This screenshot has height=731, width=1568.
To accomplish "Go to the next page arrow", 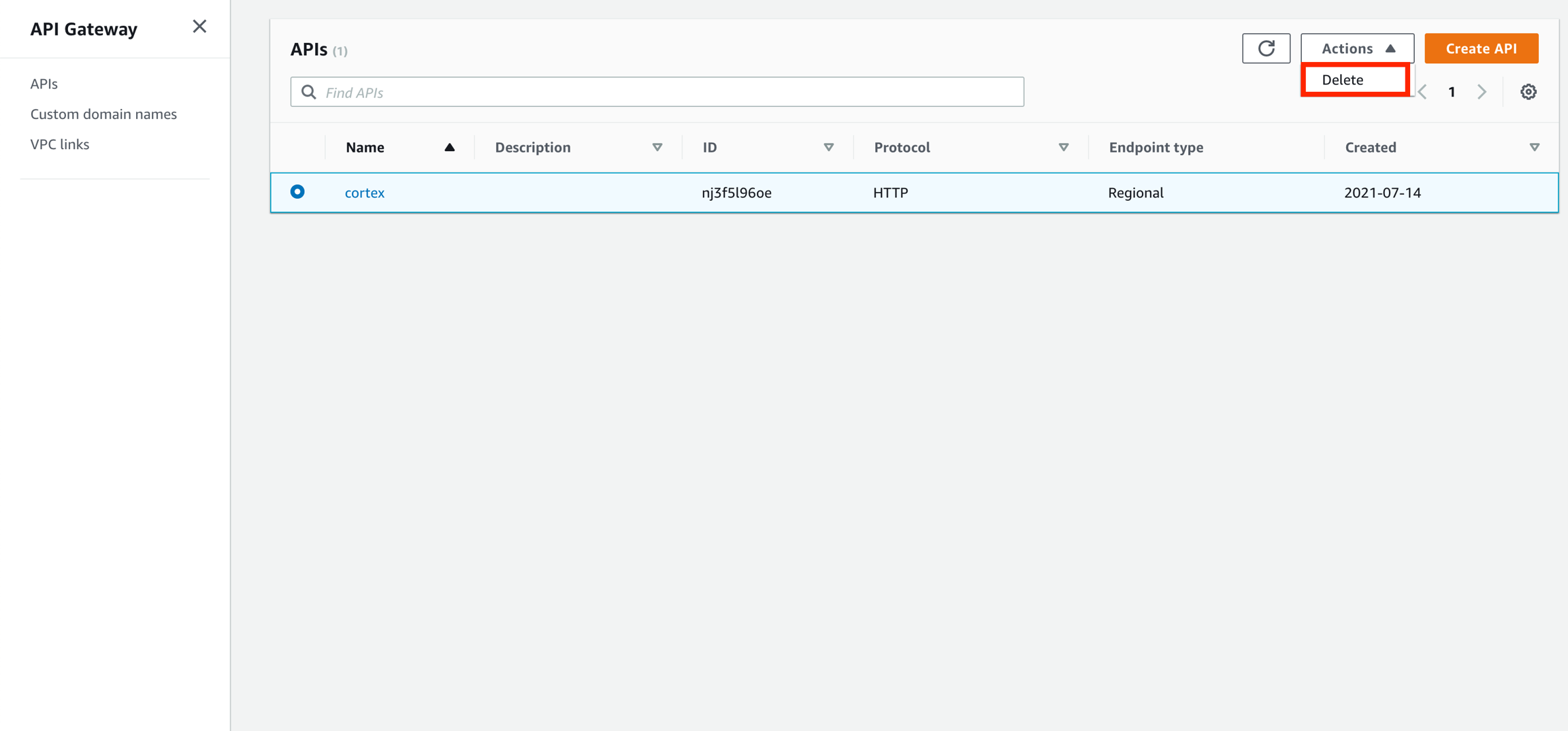I will pyautogui.click(x=1482, y=92).
